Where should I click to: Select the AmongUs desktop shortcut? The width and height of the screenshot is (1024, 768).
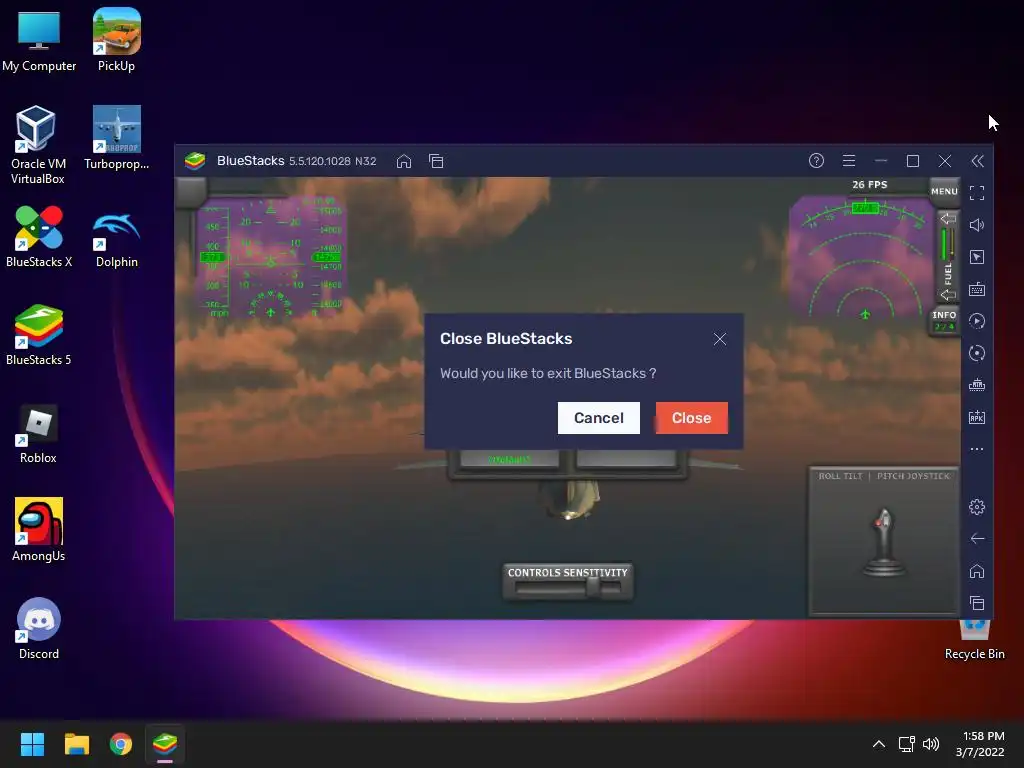[39, 530]
